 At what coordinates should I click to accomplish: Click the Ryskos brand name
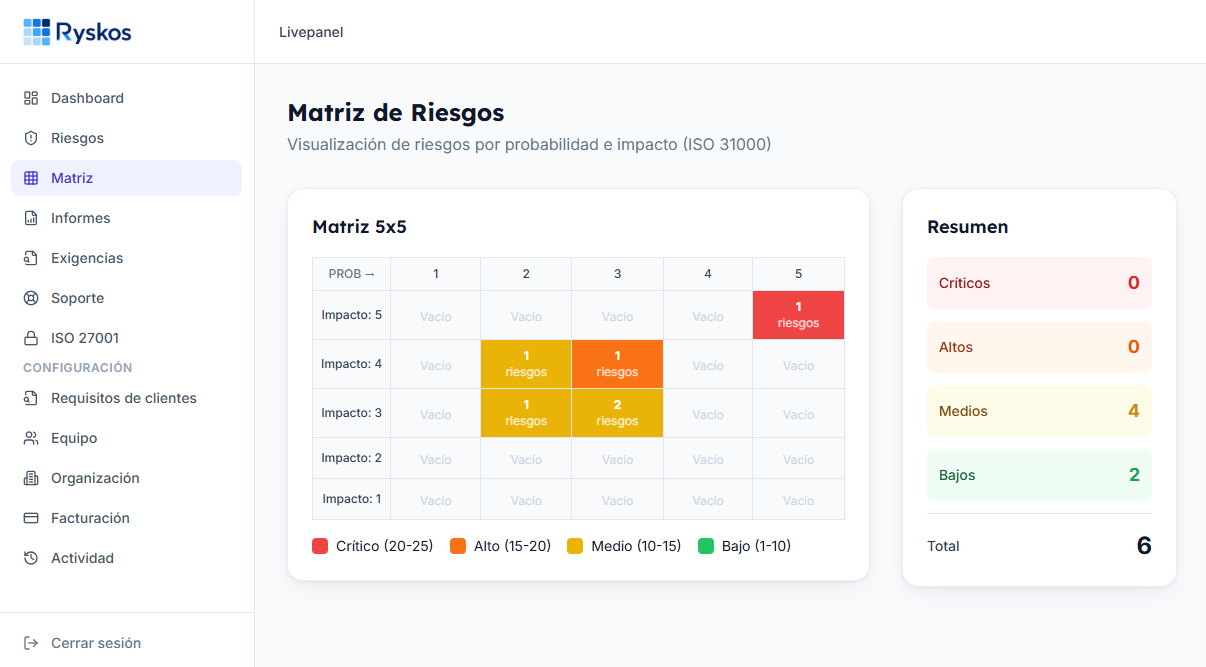tap(94, 33)
